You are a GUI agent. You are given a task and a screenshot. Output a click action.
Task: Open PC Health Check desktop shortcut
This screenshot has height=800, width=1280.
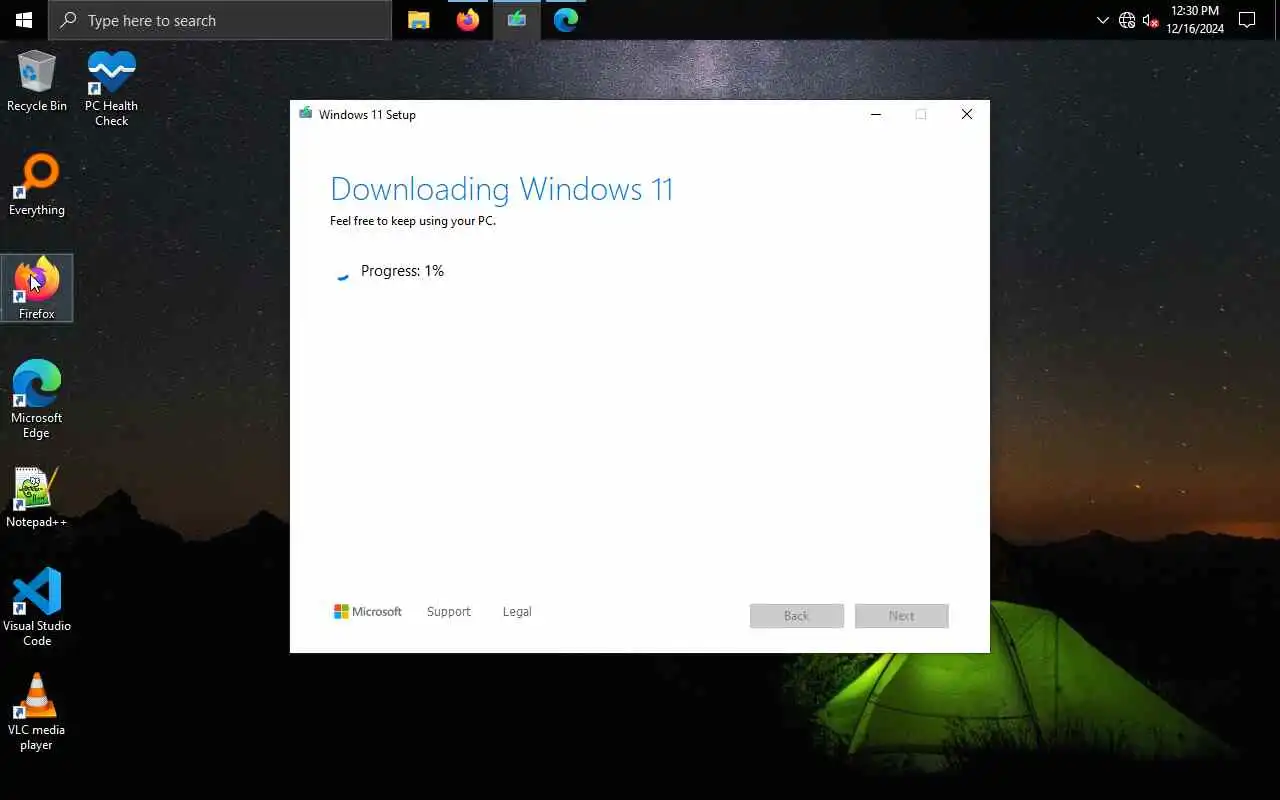point(111,88)
